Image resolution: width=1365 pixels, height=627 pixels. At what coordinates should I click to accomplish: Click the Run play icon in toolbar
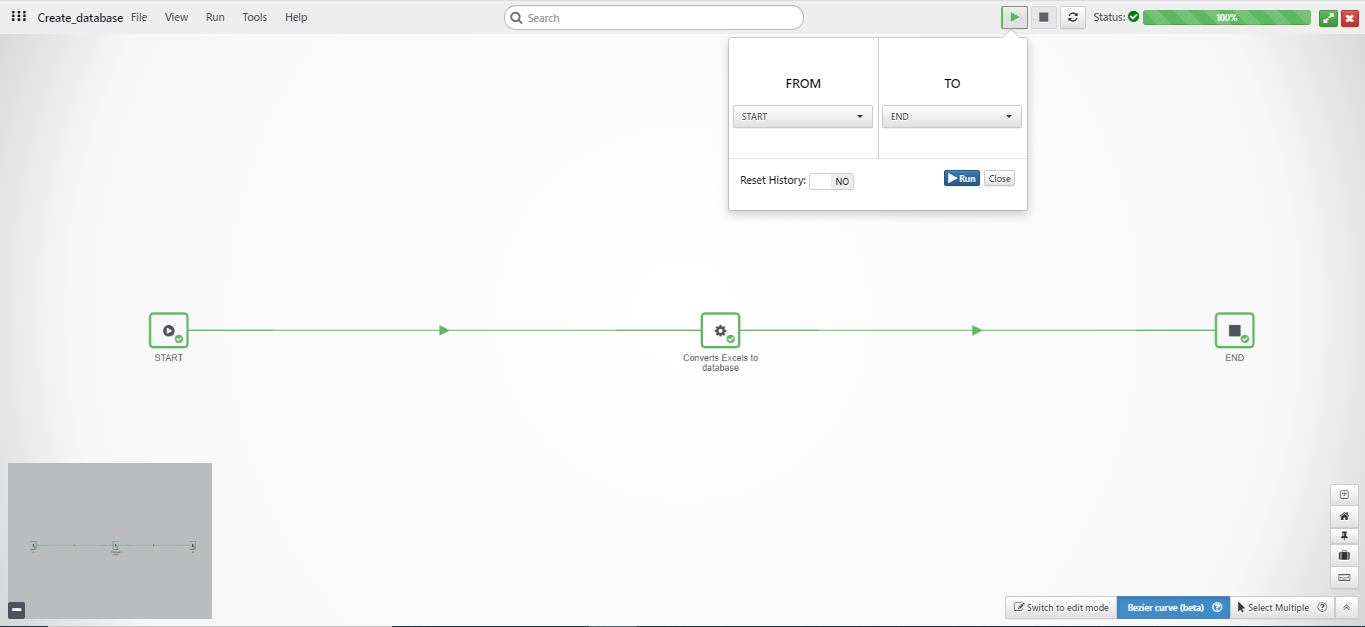click(x=1013, y=17)
